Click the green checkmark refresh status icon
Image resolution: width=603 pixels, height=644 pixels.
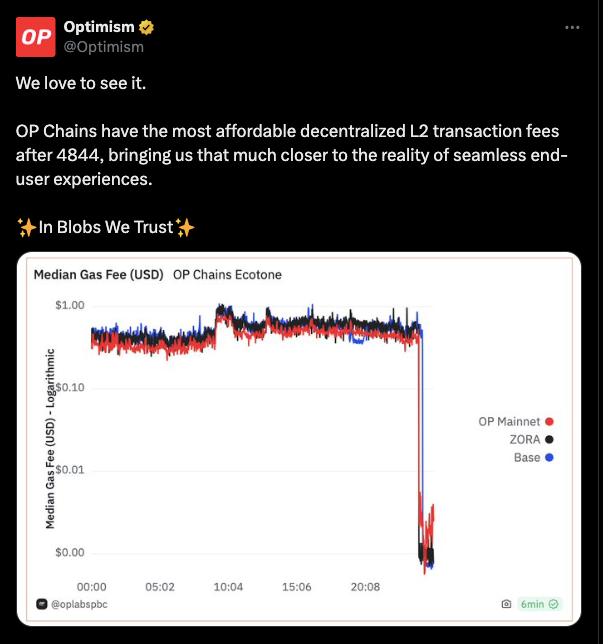click(553, 604)
